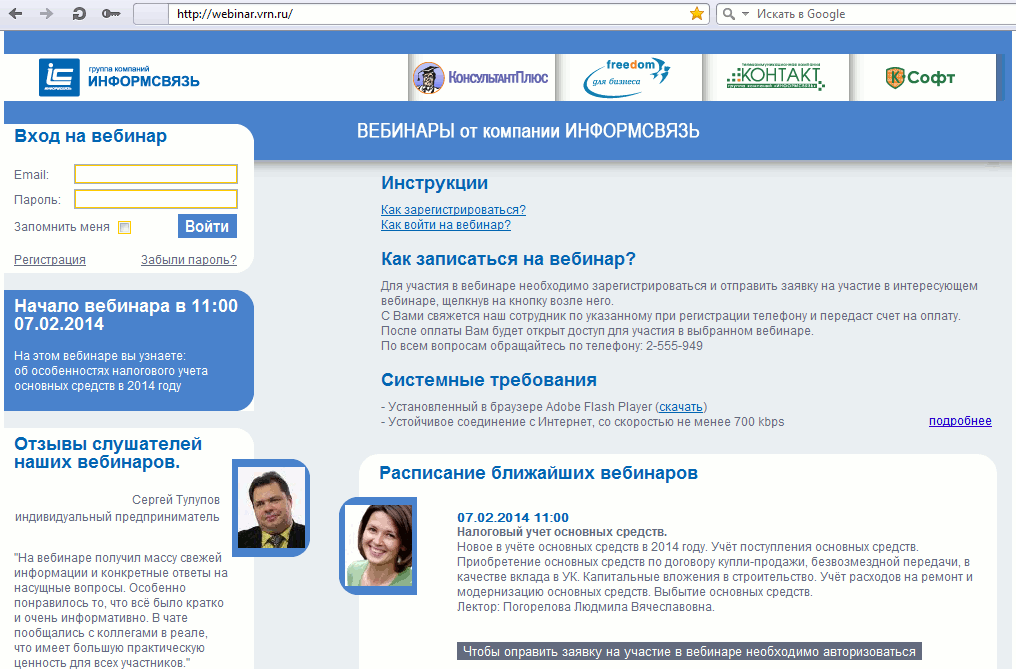Click the Начало вебинара в 11:00 heading
The image size is (1016, 669).
pos(126,314)
